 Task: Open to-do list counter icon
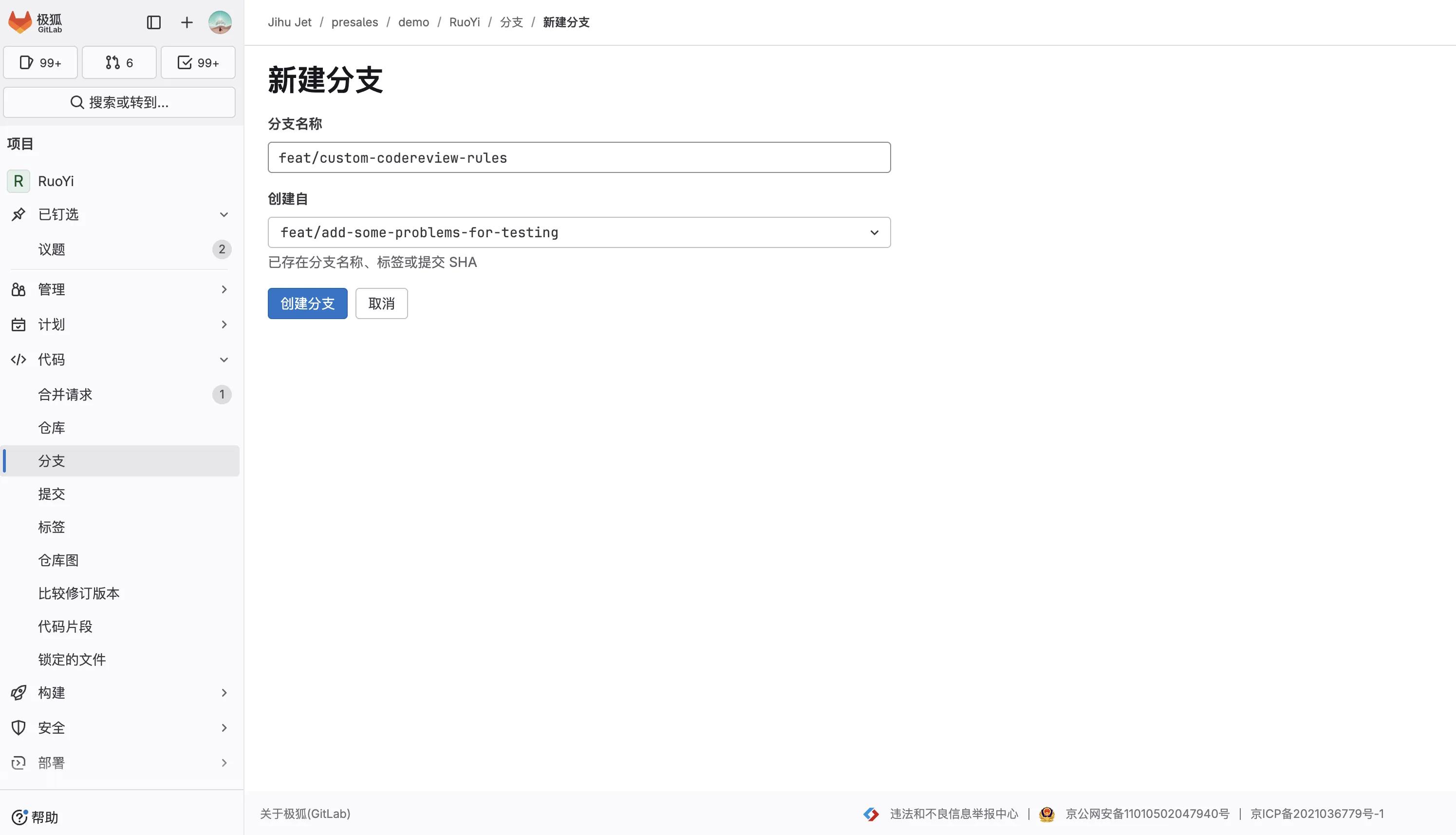click(x=198, y=62)
